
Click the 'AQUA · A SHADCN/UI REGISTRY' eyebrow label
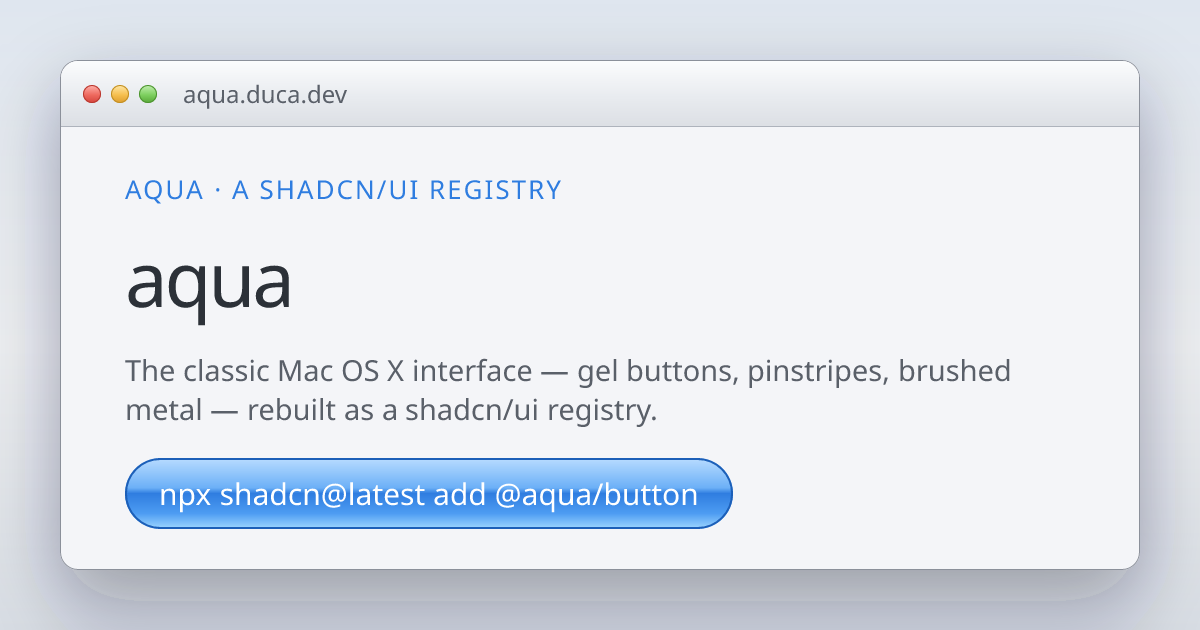(343, 190)
